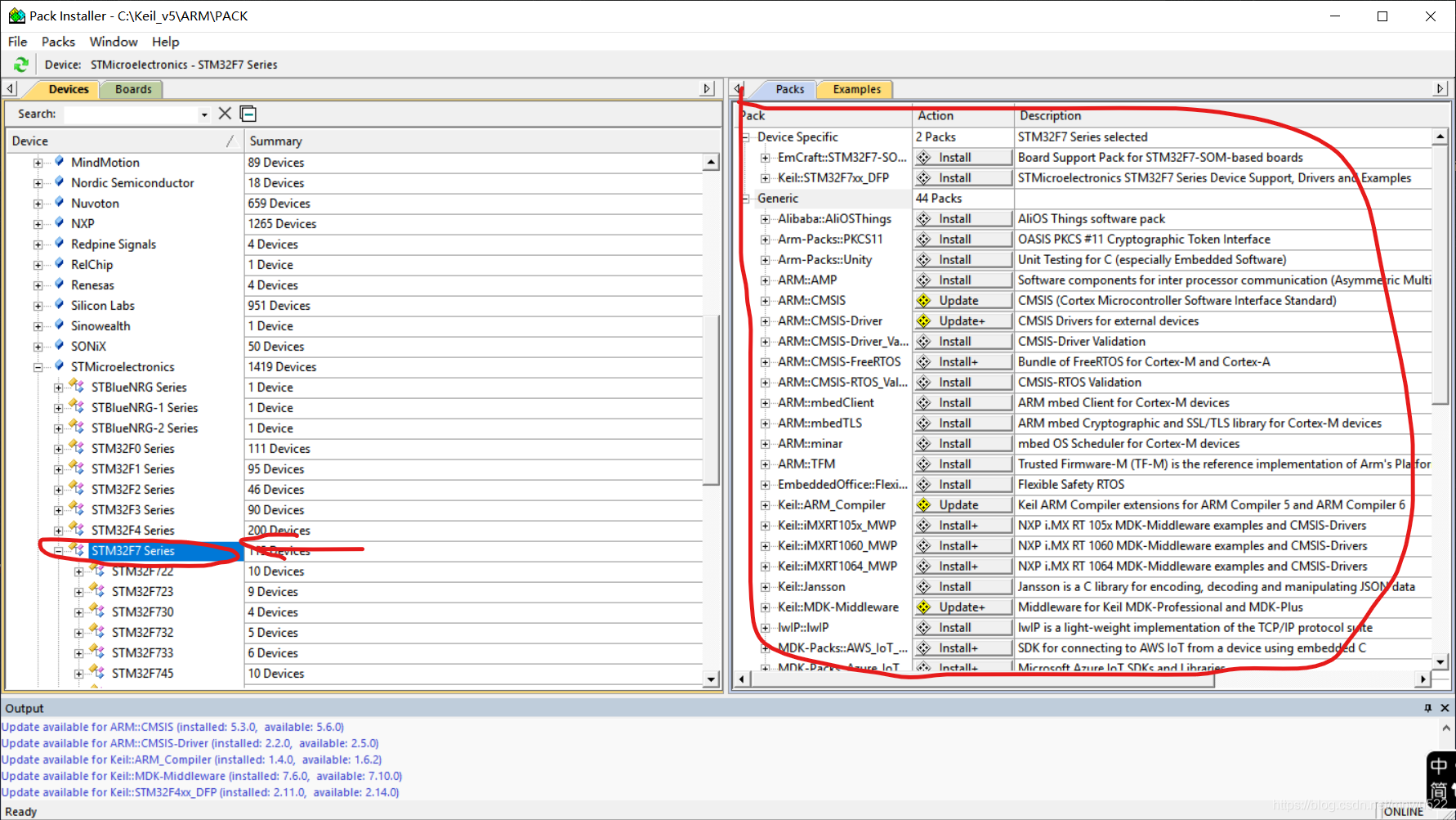Install the Keil::Jansson pack

point(962,586)
